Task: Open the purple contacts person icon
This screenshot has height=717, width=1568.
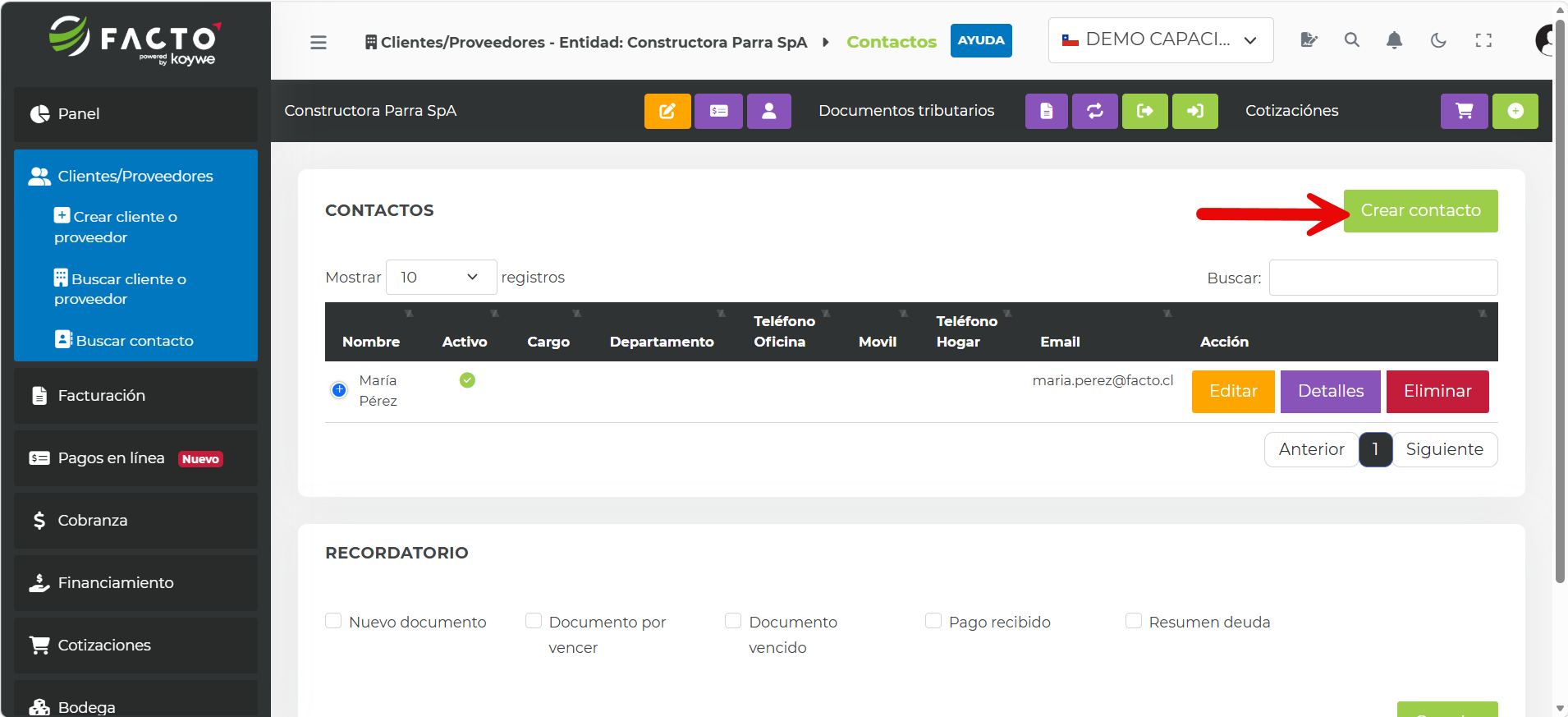Action: [769, 111]
